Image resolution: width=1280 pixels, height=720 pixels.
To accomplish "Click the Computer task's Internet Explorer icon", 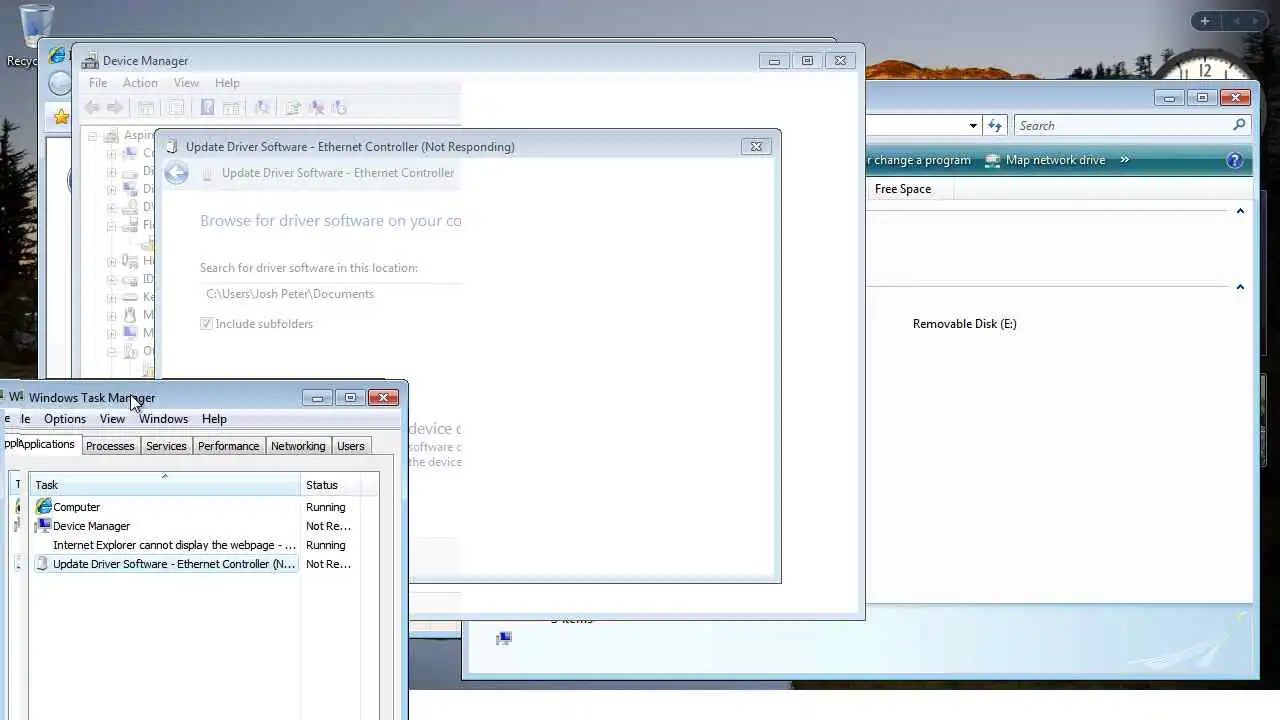I will tap(43, 506).
